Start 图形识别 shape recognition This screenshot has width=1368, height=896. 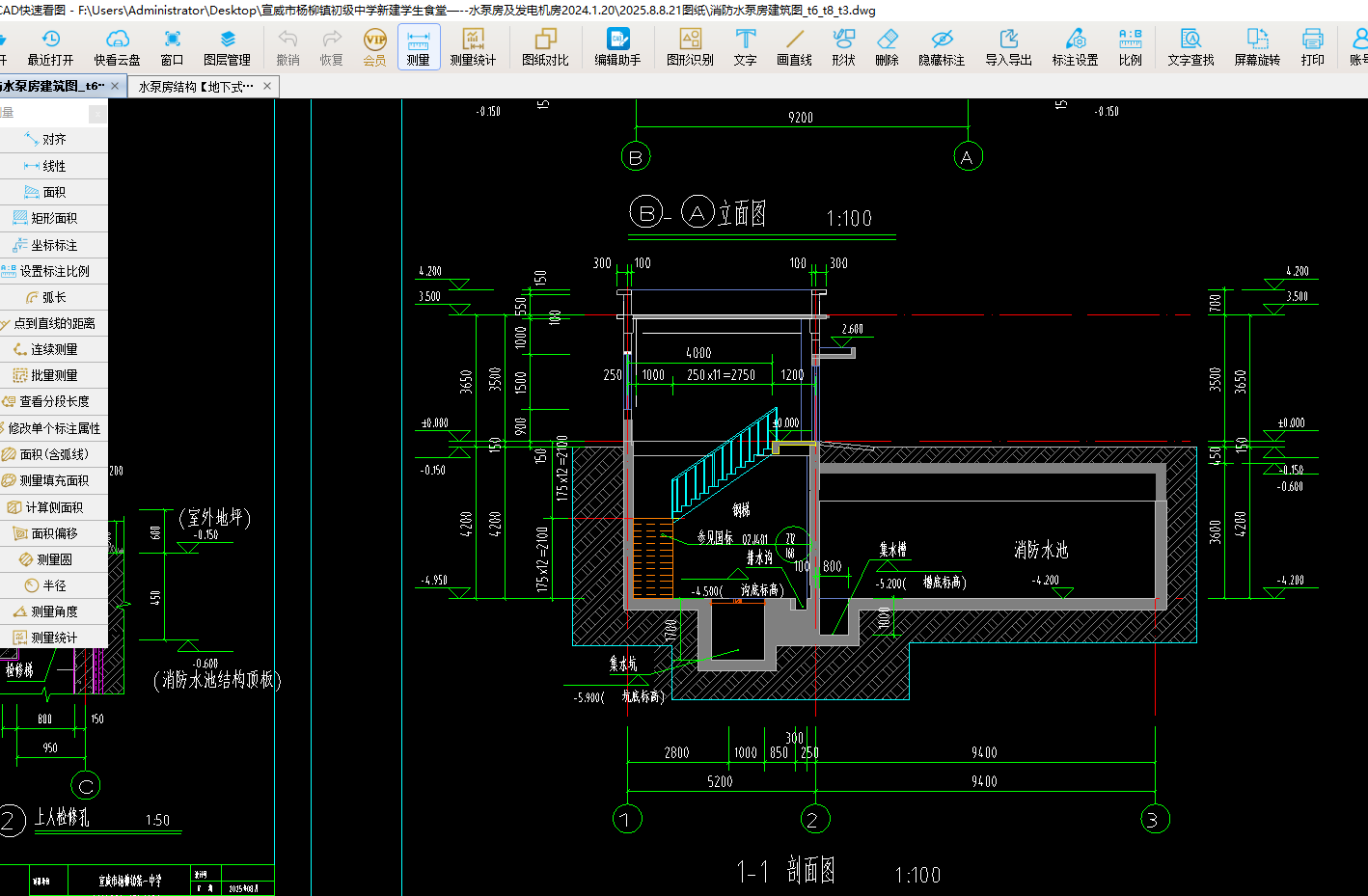click(691, 47)
